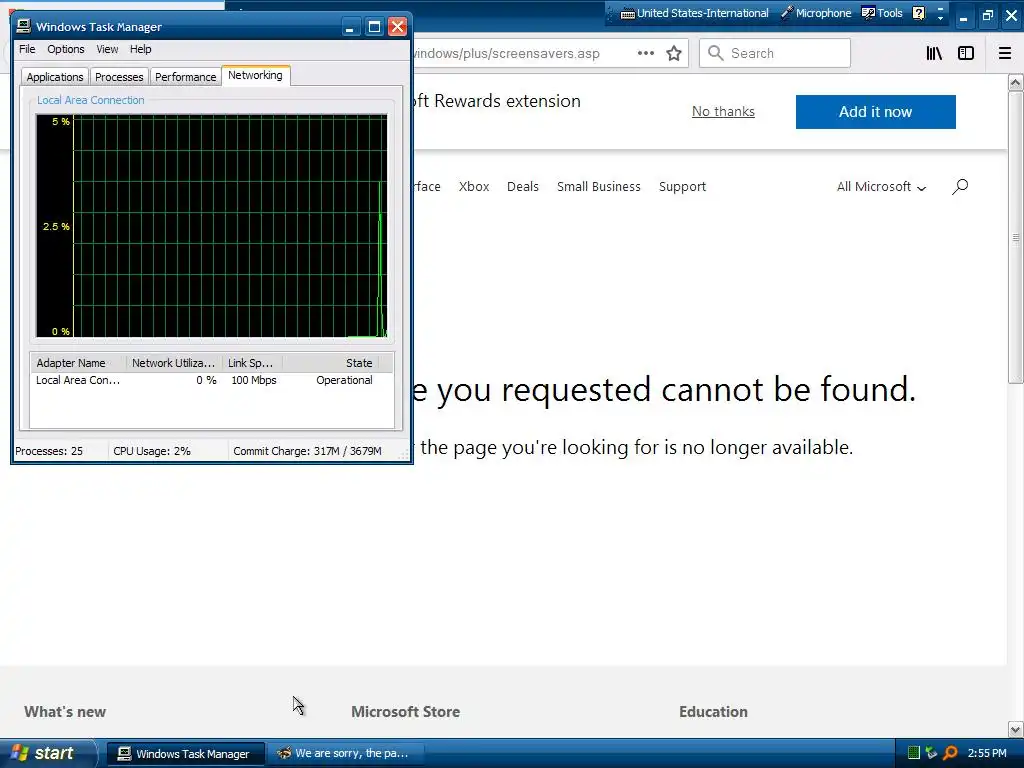Open Task Manager's File menu
1024x768 pixels.
pos(27,49)
